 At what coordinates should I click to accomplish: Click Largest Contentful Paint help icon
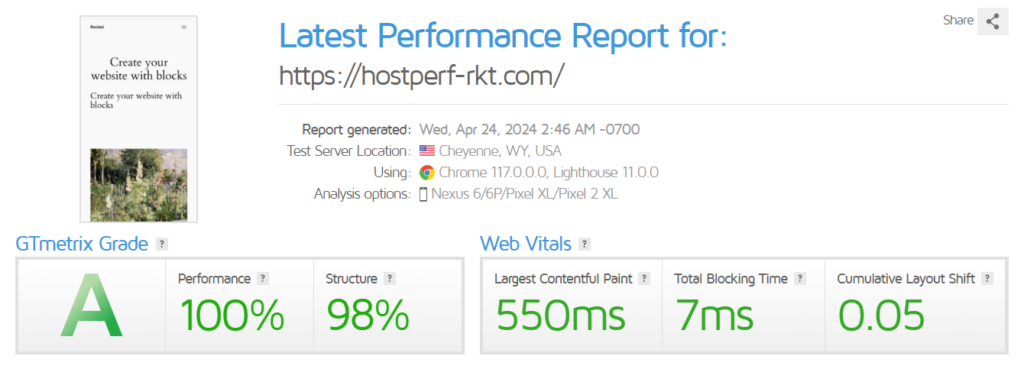(644, 279)
